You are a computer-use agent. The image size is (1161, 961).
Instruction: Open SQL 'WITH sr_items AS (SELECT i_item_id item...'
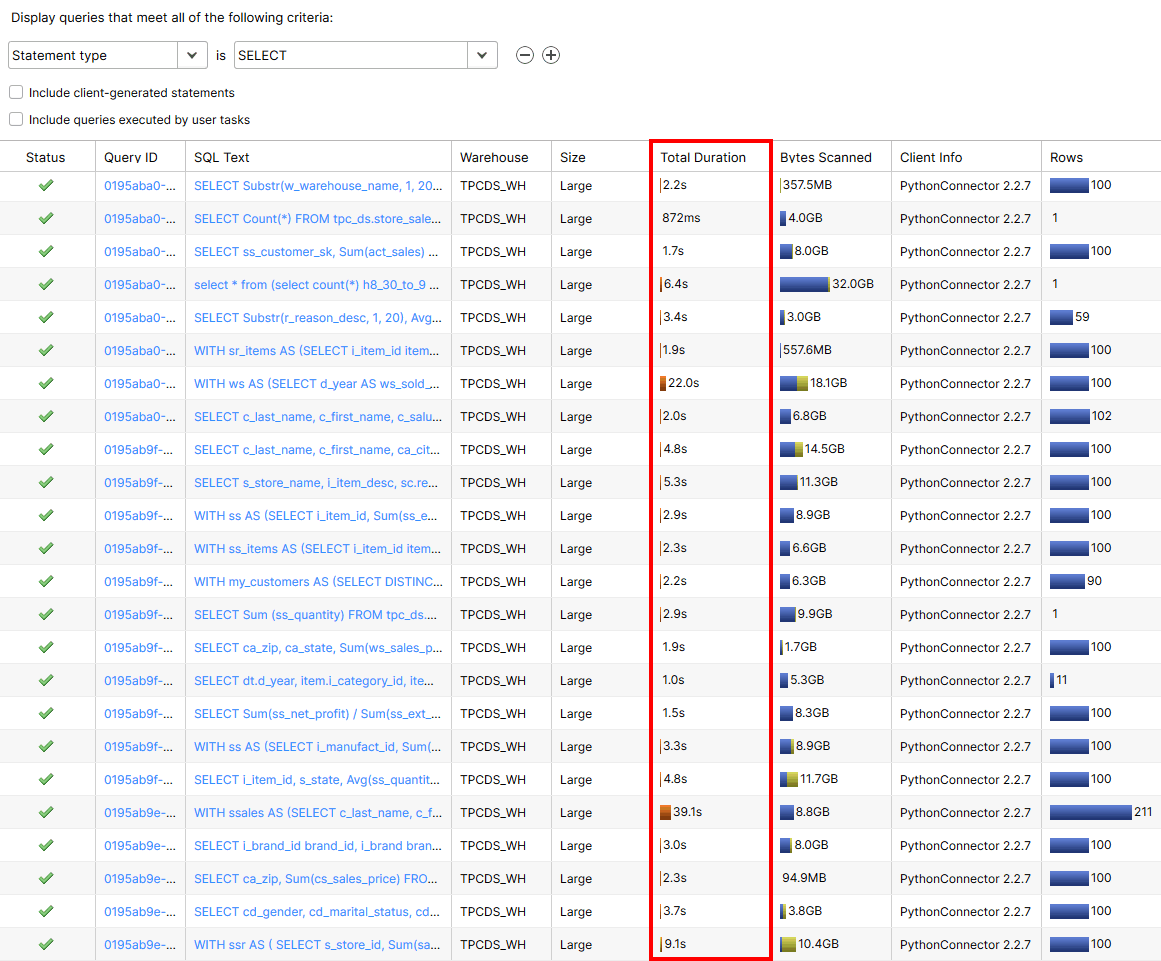pyautogui.click(x=317, y=351)
